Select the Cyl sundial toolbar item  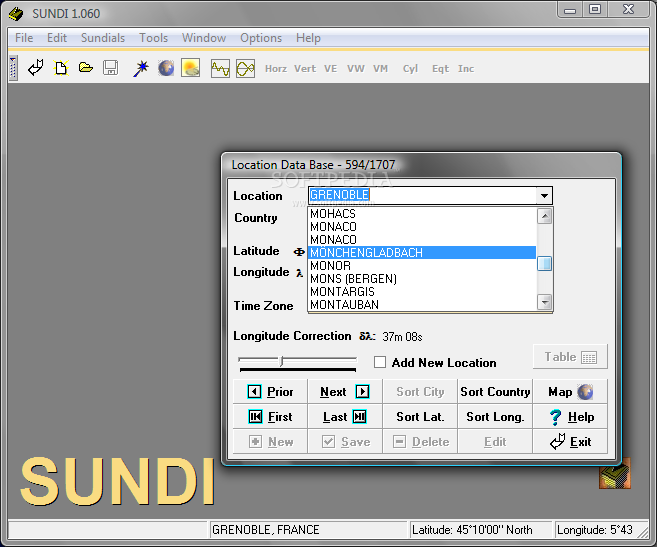[x=410, y=69]
